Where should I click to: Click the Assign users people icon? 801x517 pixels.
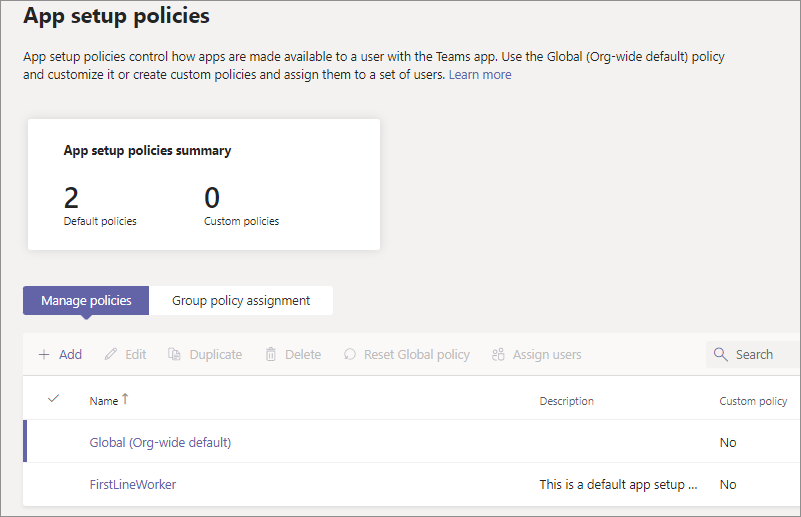[x=498, y=355]
